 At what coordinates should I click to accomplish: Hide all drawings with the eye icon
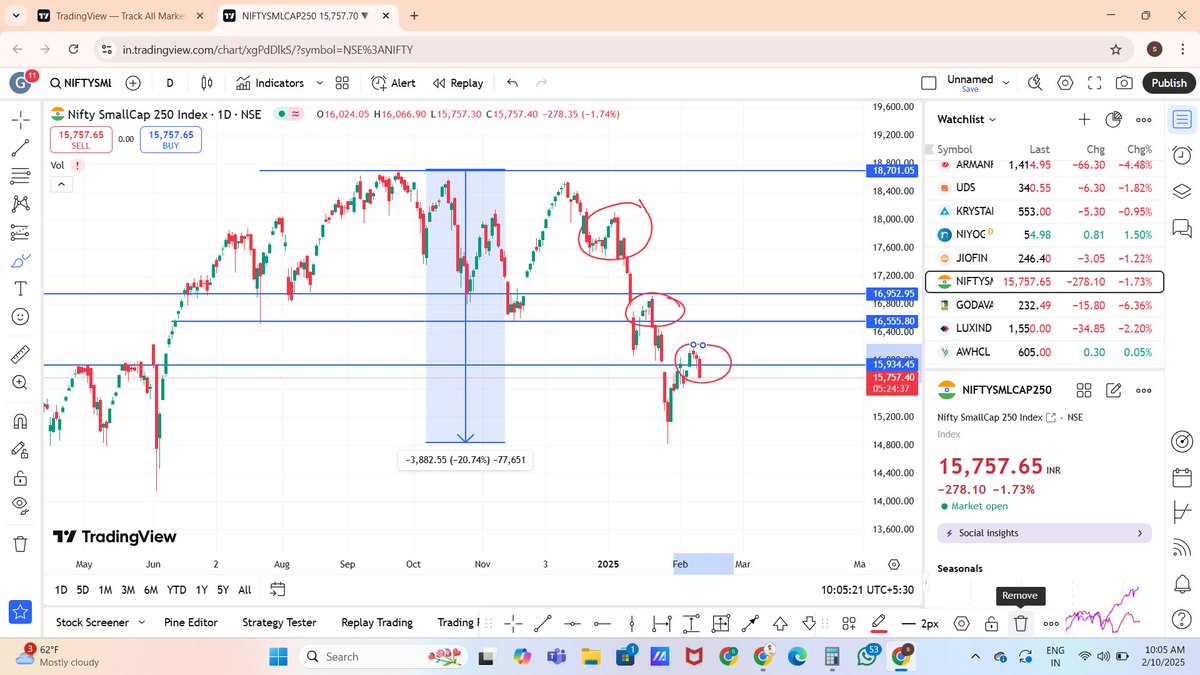[x=20, y=505]
